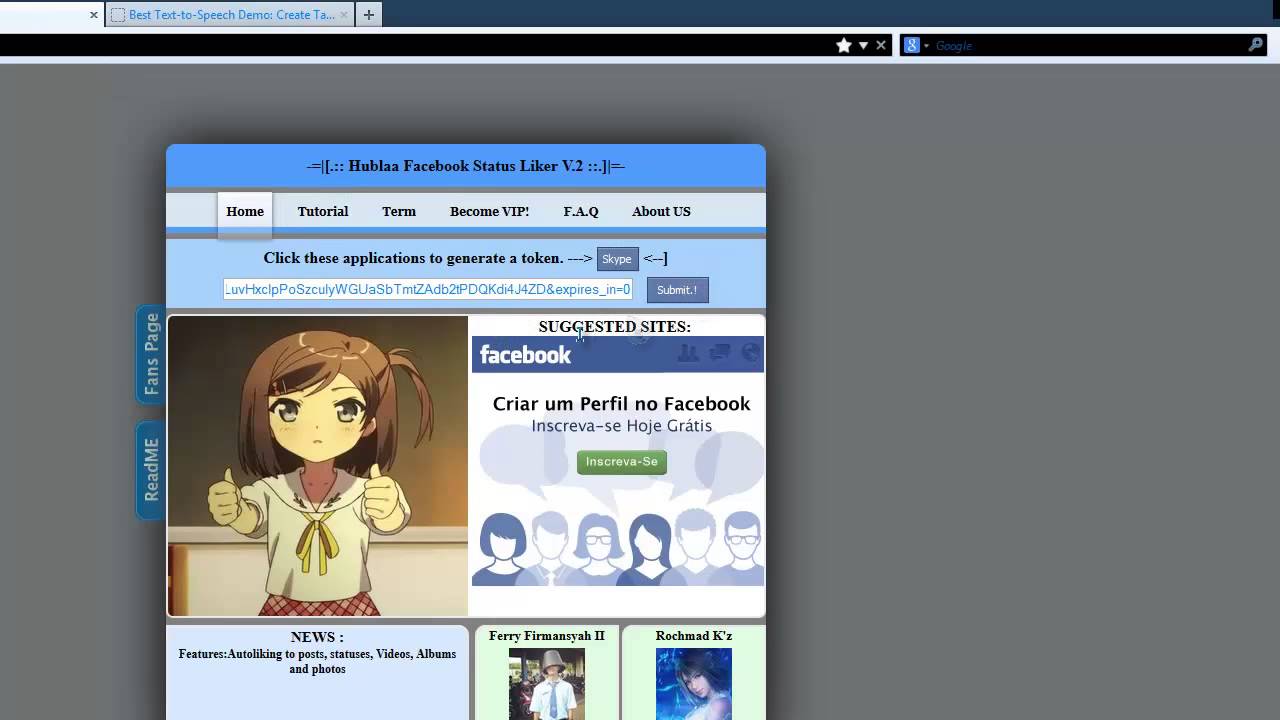
Task: Click the Criar um Perfil no Facebook headline
Action: pyautogui.click(x=621, y=404)
